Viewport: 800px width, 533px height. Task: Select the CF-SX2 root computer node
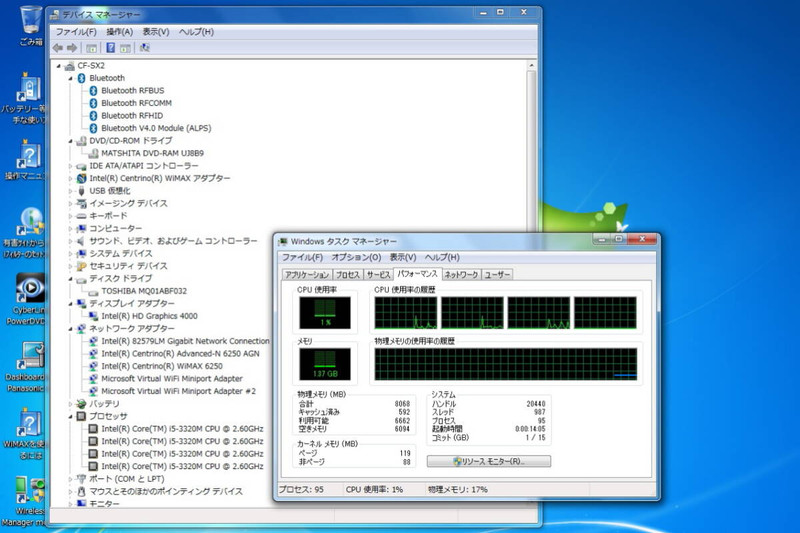click(91, 66)
